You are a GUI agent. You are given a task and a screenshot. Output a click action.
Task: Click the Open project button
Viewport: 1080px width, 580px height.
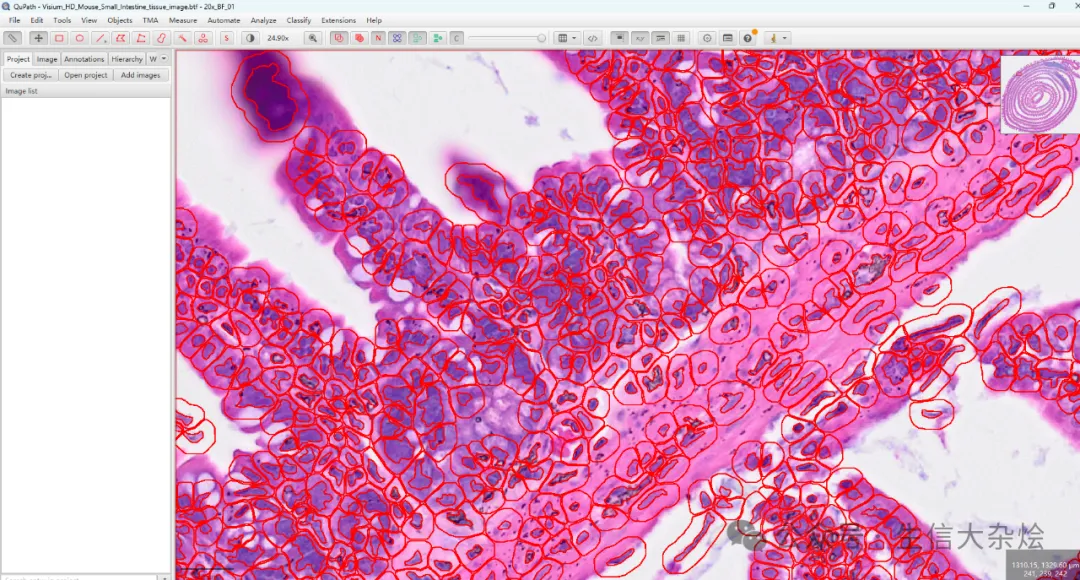click(86, 75)
